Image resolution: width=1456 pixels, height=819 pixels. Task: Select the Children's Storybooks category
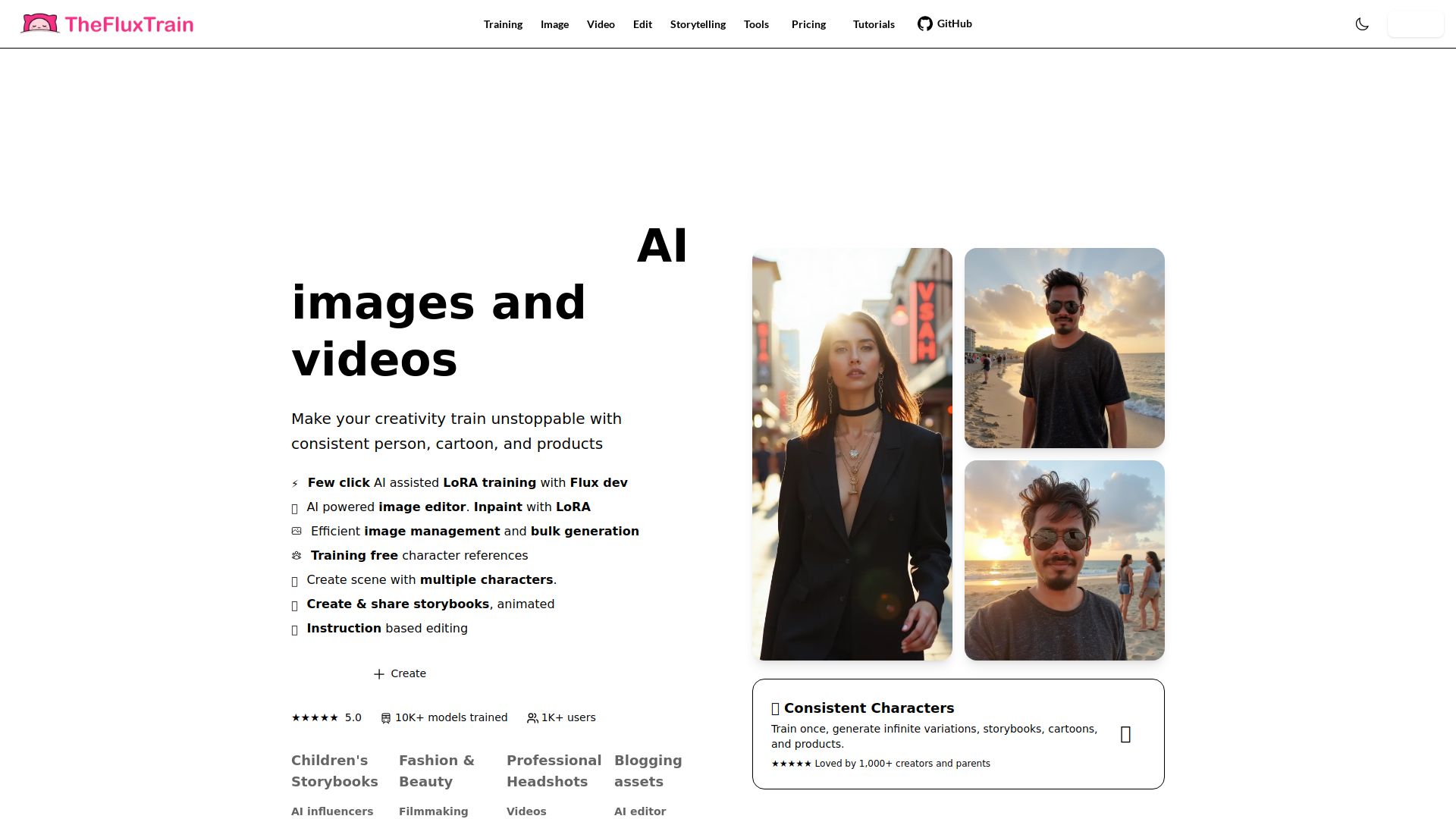click(334, 770)
